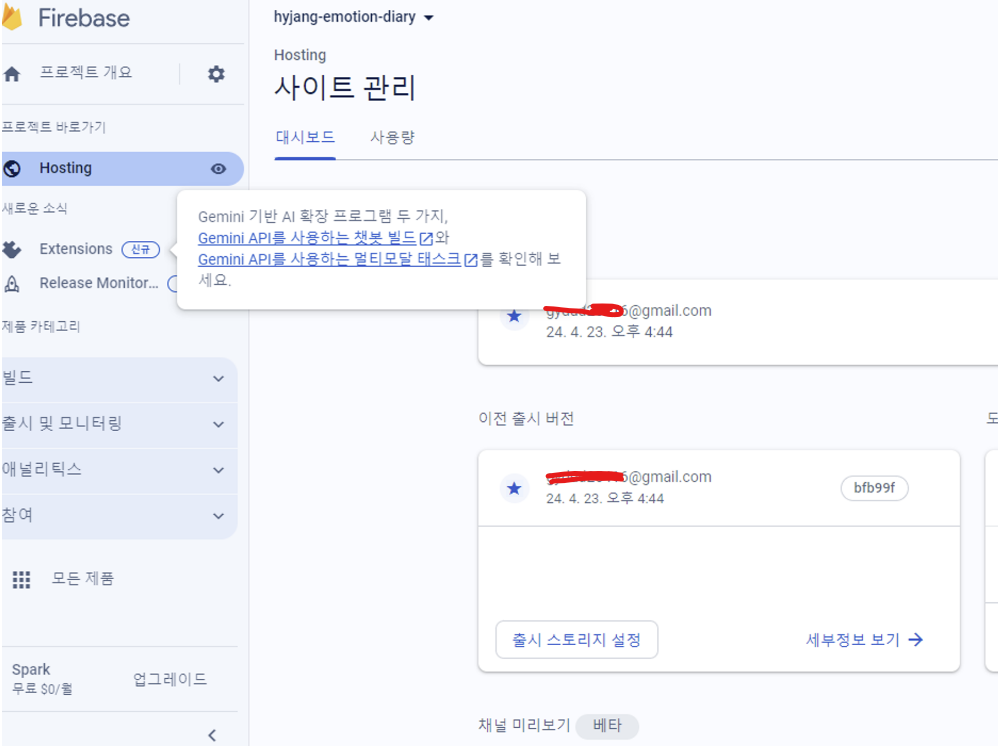
Task: Click the 프로젝트 바로가기 section label
Action: (x=54, y=127)
